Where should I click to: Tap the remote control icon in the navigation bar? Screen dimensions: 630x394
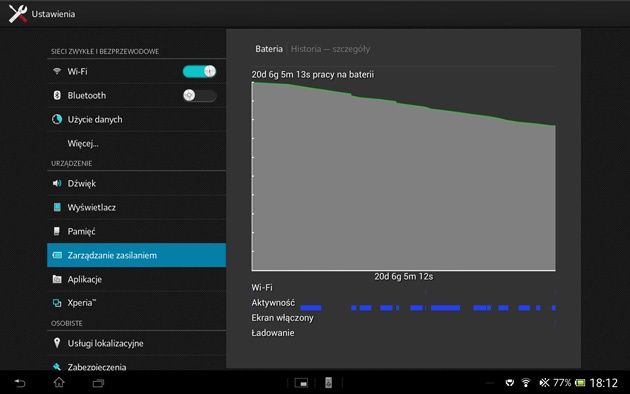point(328,383)
